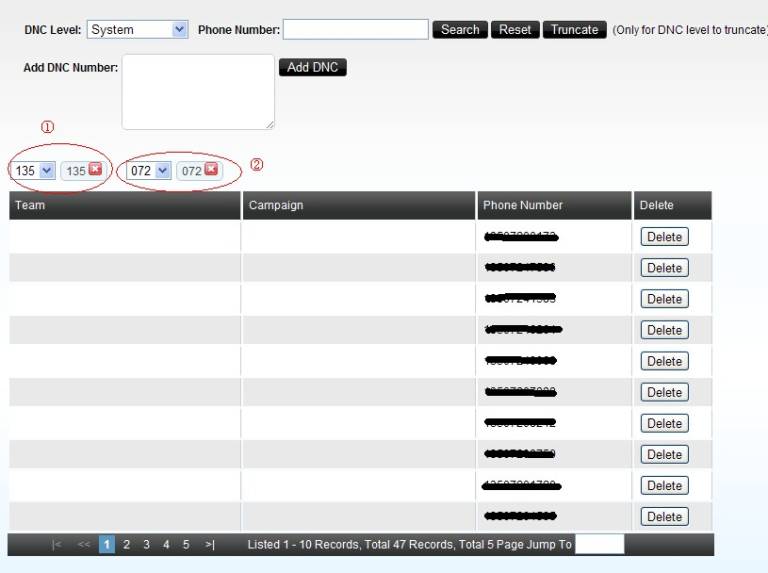
Task: Go to the last page arrow
Action: [209, 545]
